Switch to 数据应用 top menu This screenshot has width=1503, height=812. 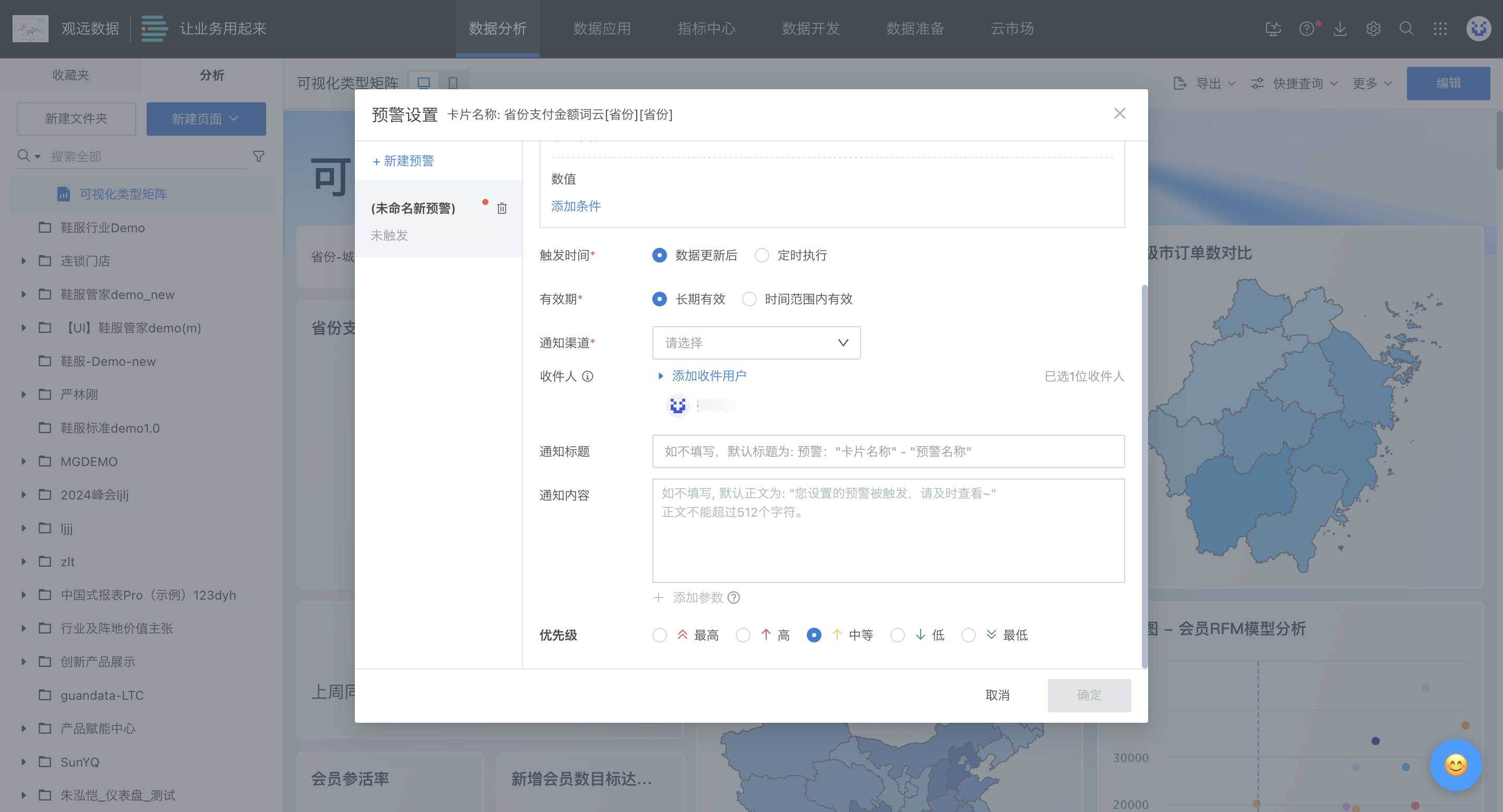tap(602, 29)
